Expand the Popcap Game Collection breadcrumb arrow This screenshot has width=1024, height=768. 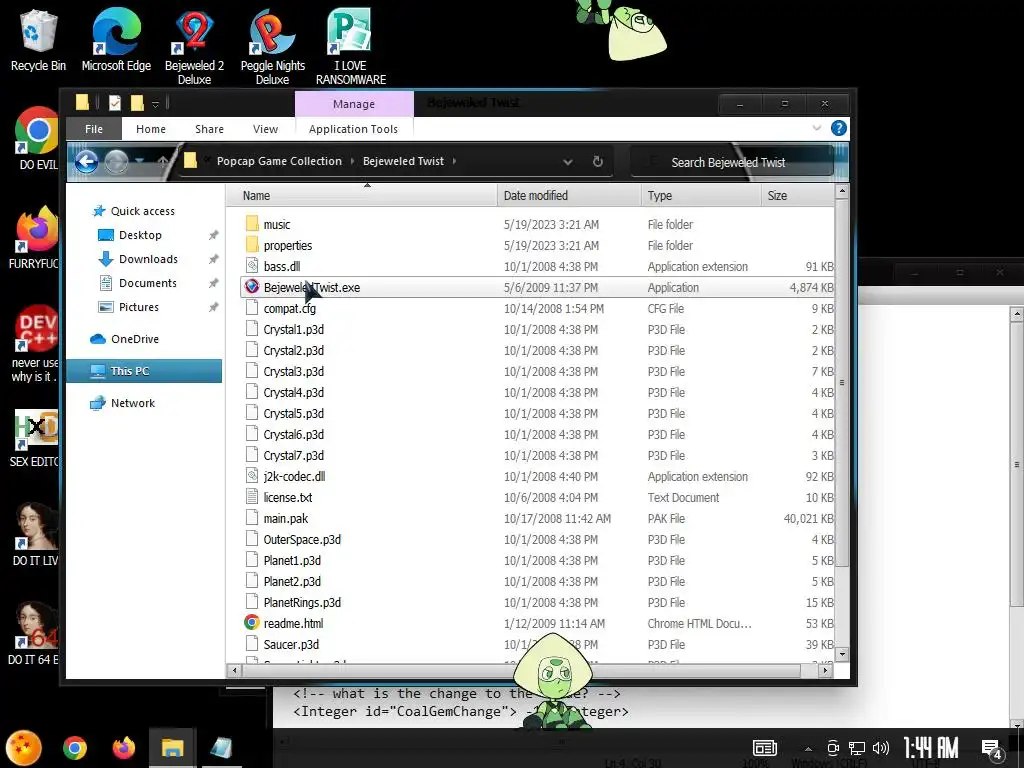pyautogui.click(x=352, y=161)
